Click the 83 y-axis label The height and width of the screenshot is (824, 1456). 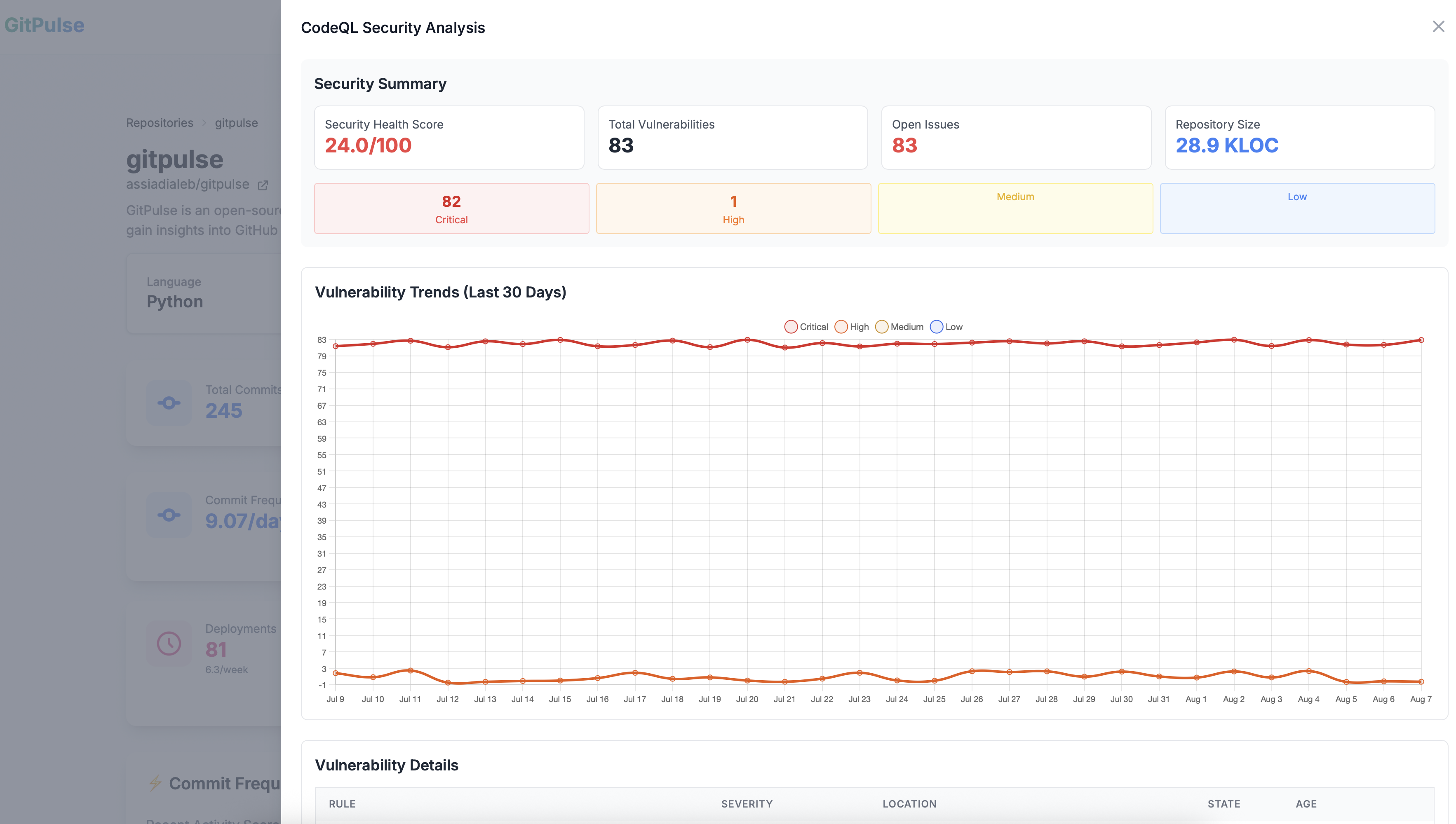[x=322, y=339]
